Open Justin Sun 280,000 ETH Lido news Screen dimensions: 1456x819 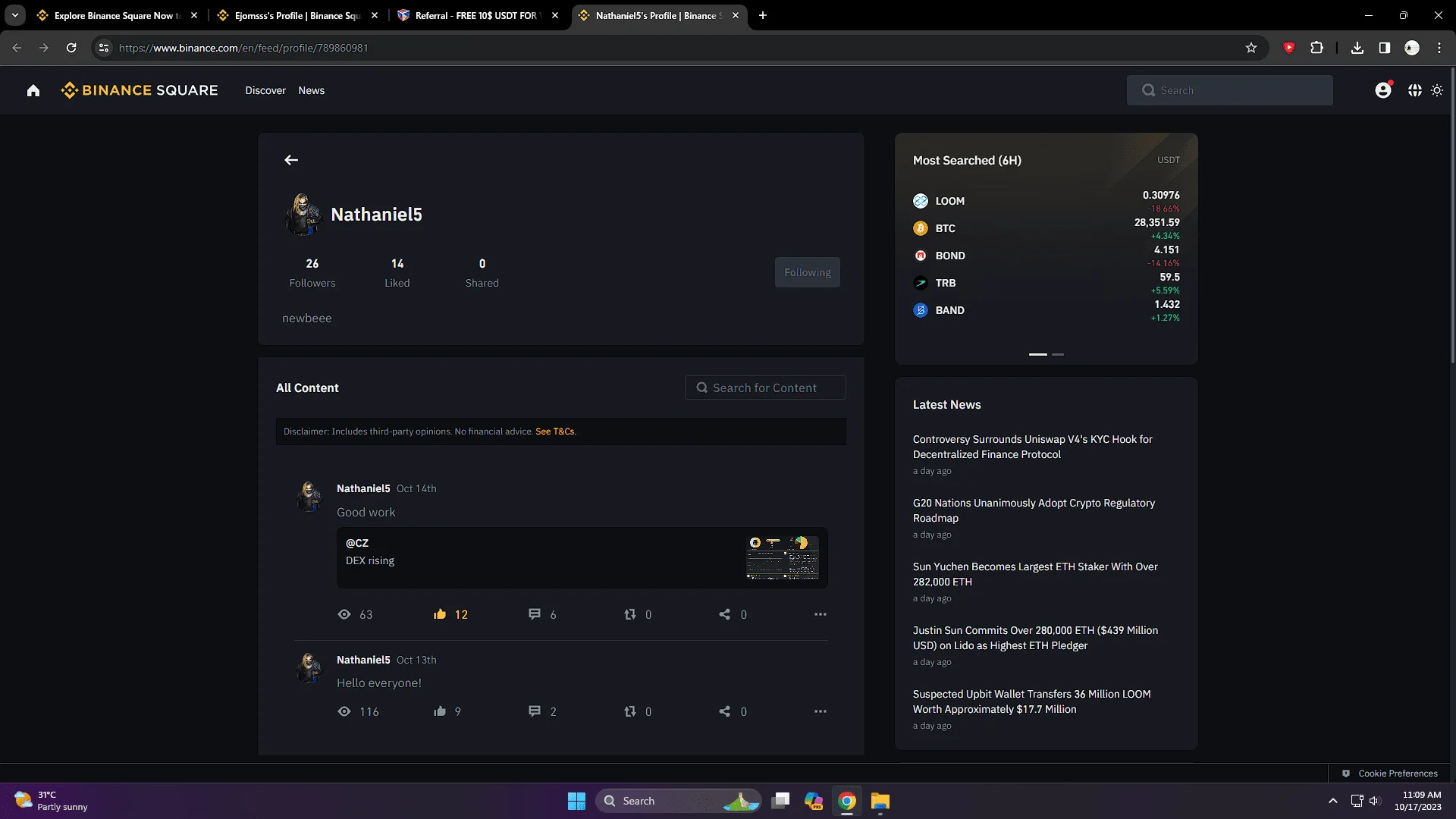pyautogui.click(x=1035, y=638)
